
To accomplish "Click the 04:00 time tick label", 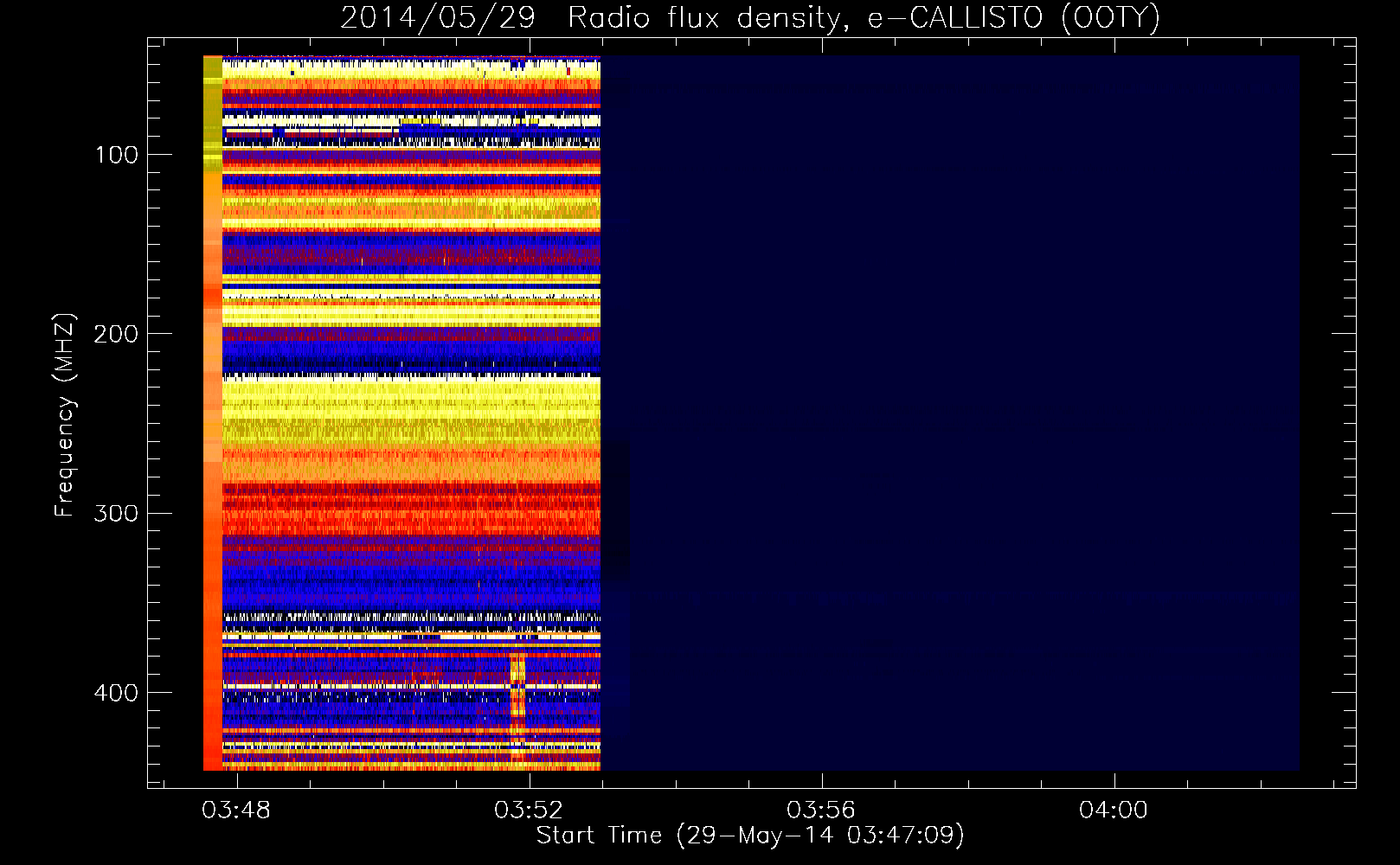I will pos(1114,811).
